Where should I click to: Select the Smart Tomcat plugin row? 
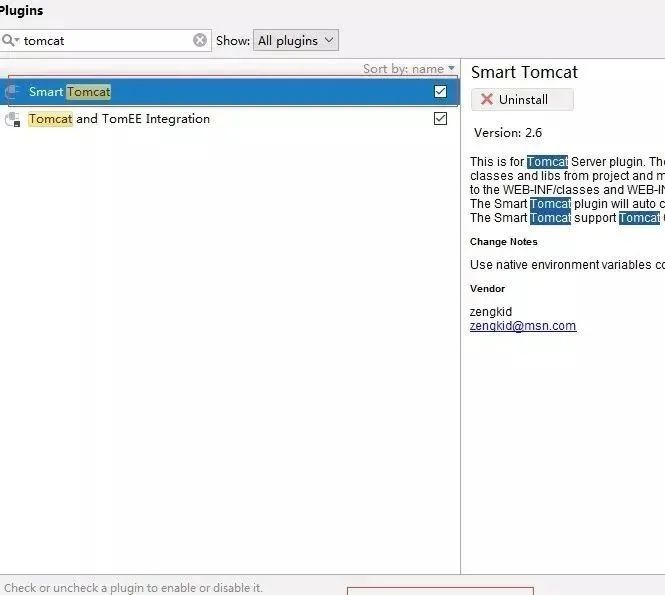pyautogui.click(x=229, y=92)
